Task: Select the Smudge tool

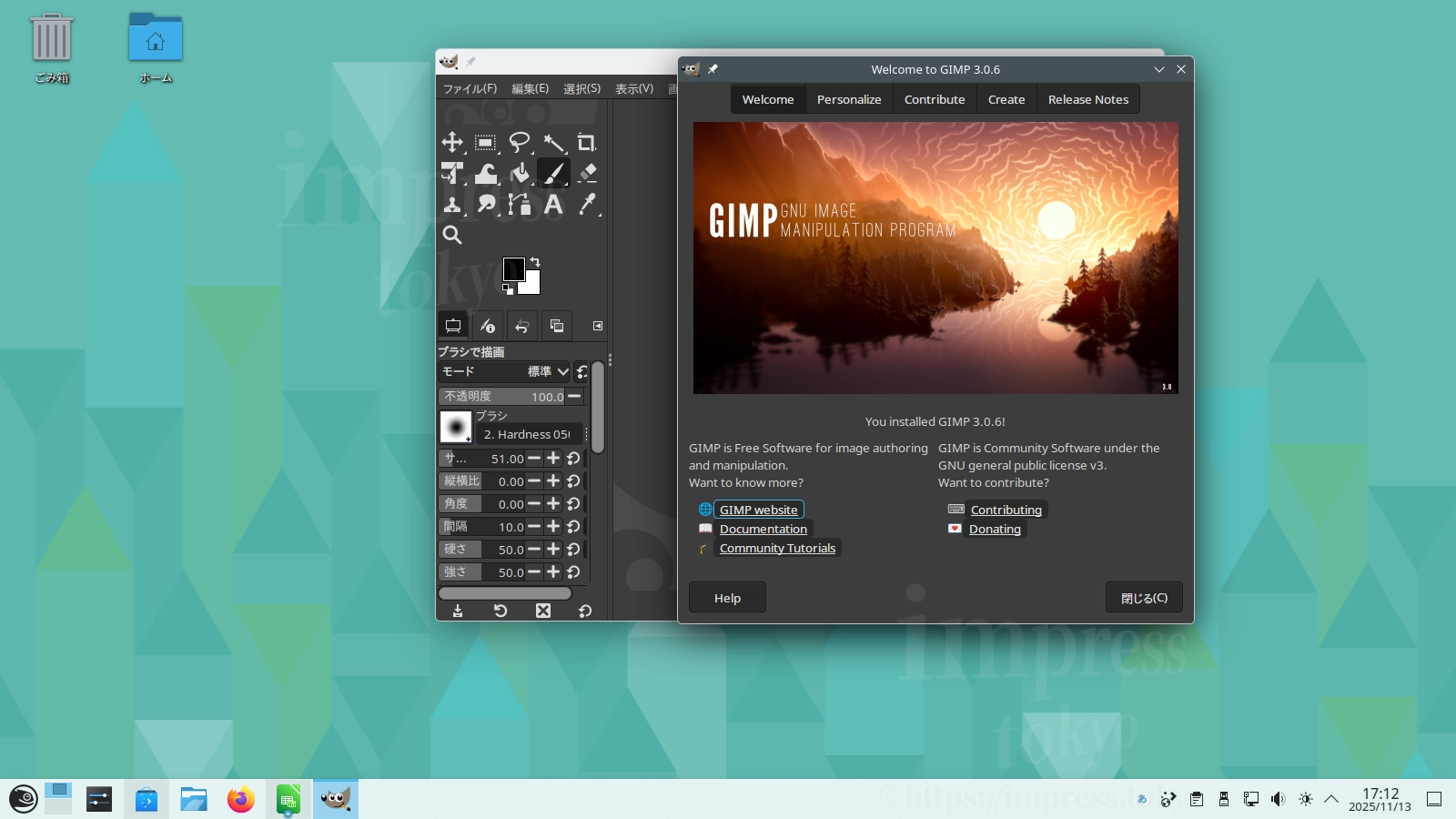Action: (486, 204)
